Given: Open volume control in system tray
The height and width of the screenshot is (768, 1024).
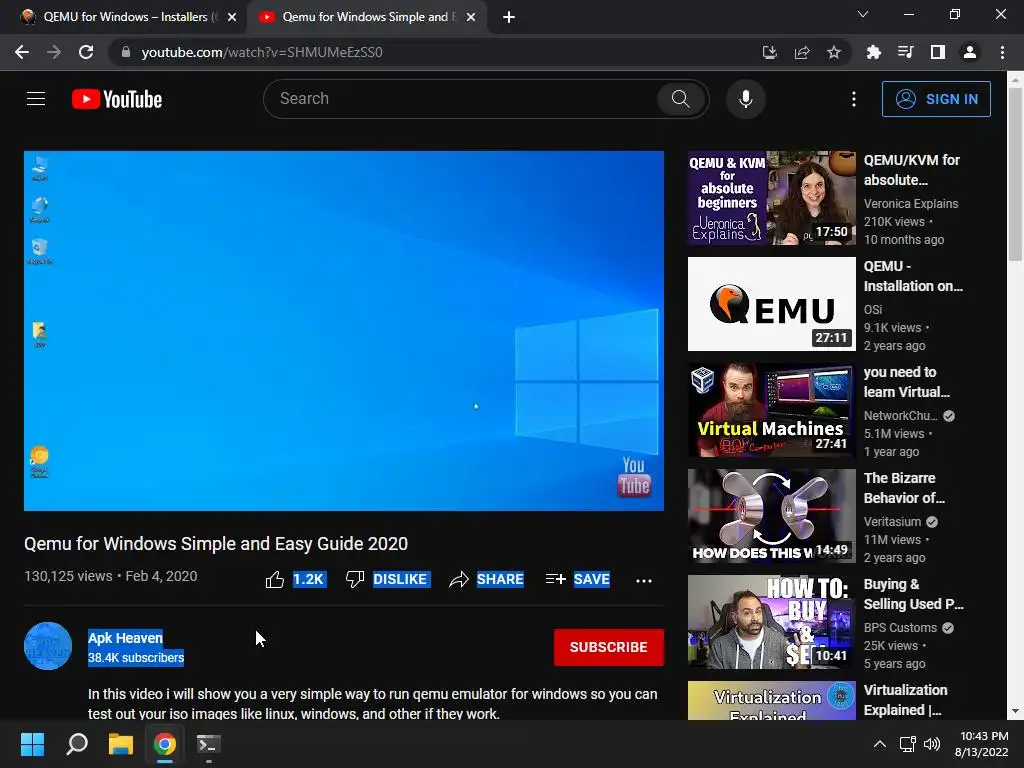Looking at the screenshot, I should (932, 744).
